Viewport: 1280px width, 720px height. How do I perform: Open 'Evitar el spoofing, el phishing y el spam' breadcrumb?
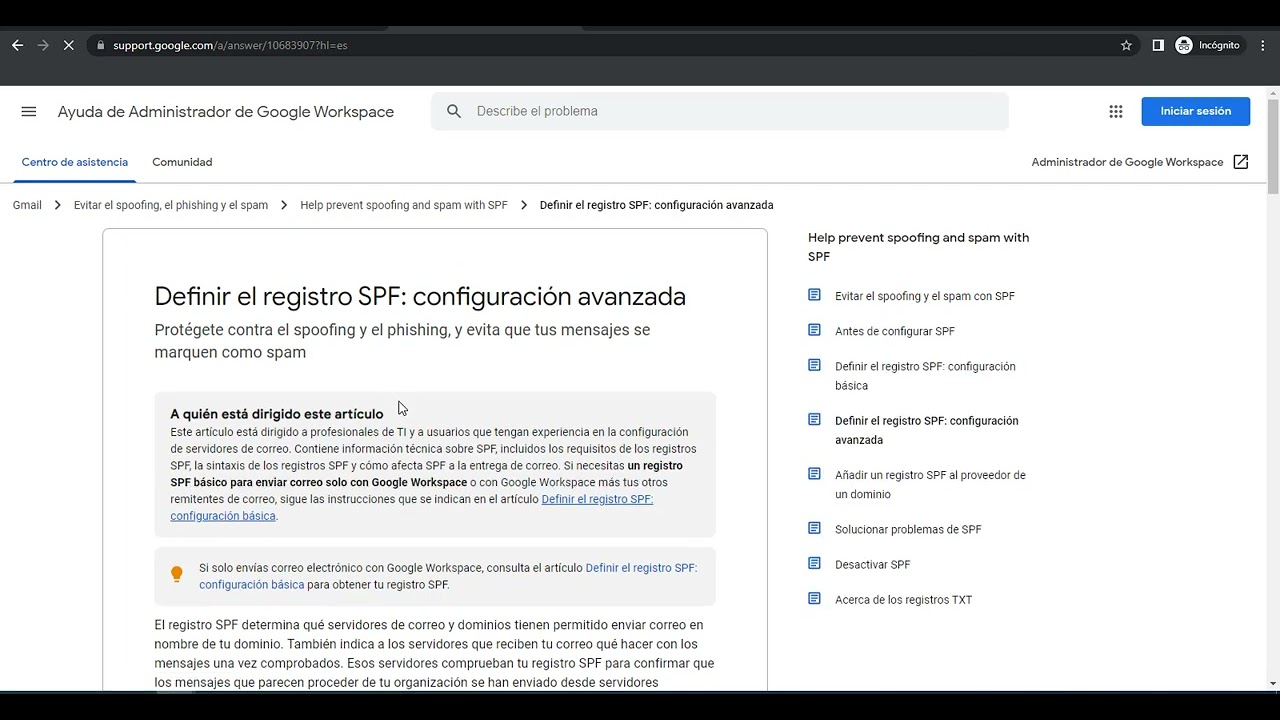click(x=171, y=205)
